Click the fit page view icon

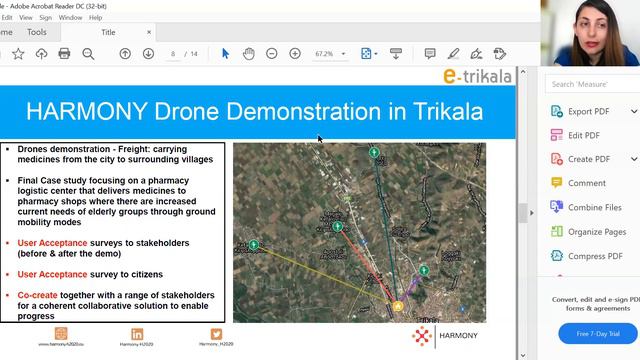tap(366, 53)
